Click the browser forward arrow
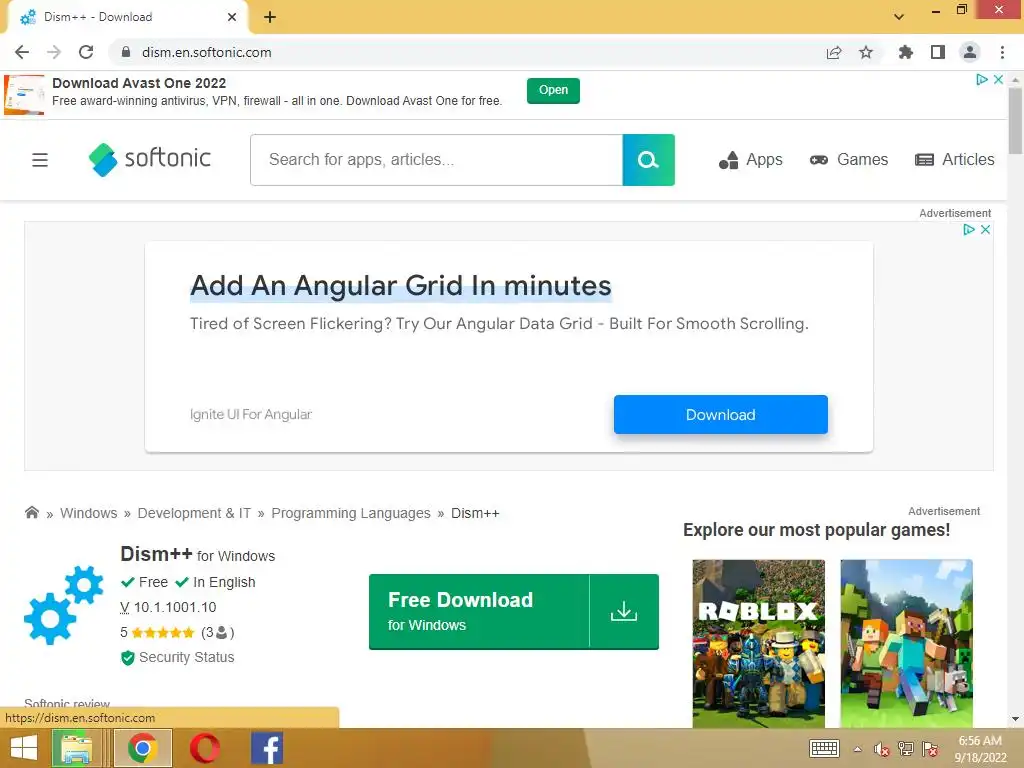Image resolution: width=1024 pixels, height=768 pixels. 54,52
